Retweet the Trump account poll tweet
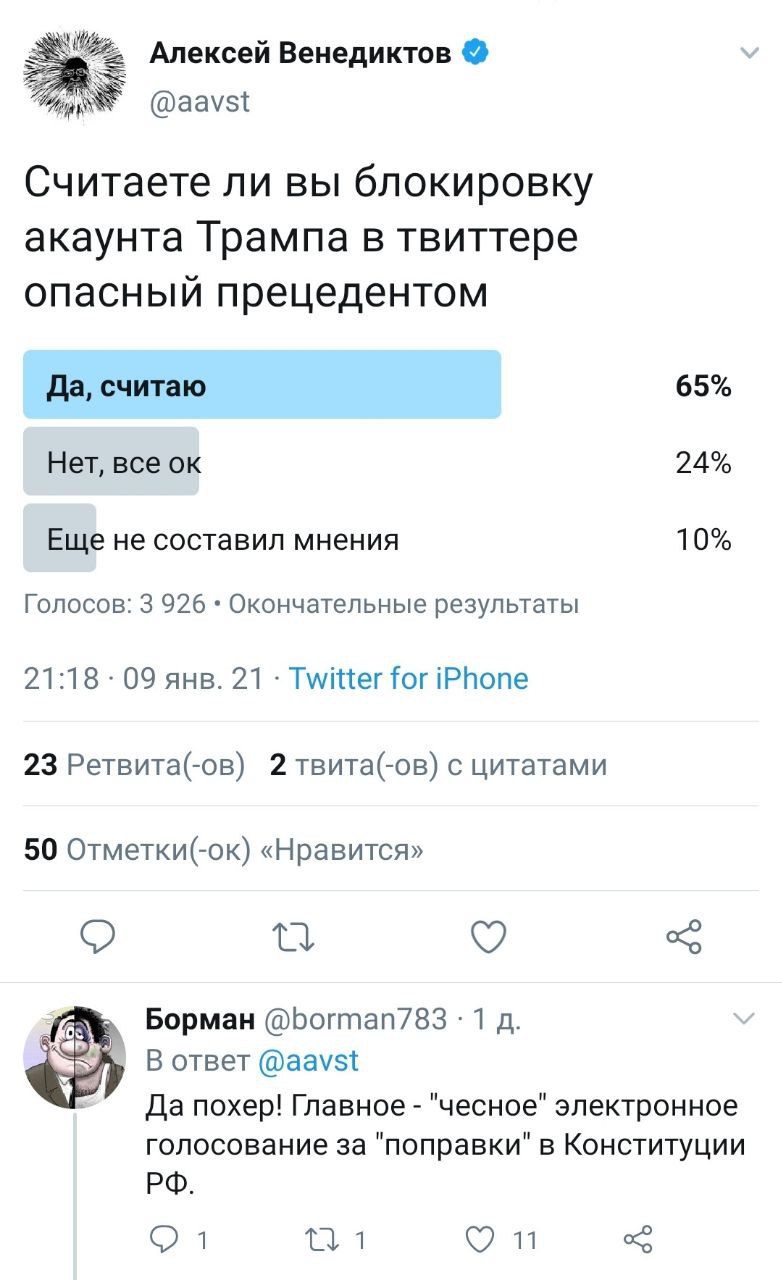 click(293, 938)
